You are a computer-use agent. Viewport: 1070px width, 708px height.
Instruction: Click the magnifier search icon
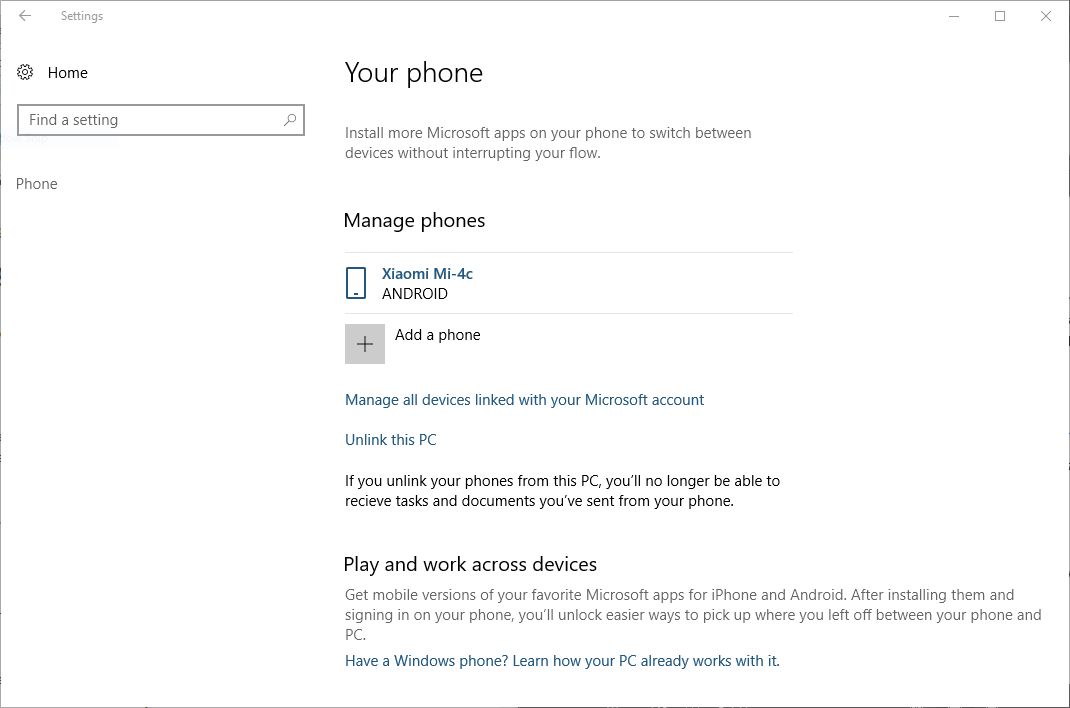(x=290, y=120)
